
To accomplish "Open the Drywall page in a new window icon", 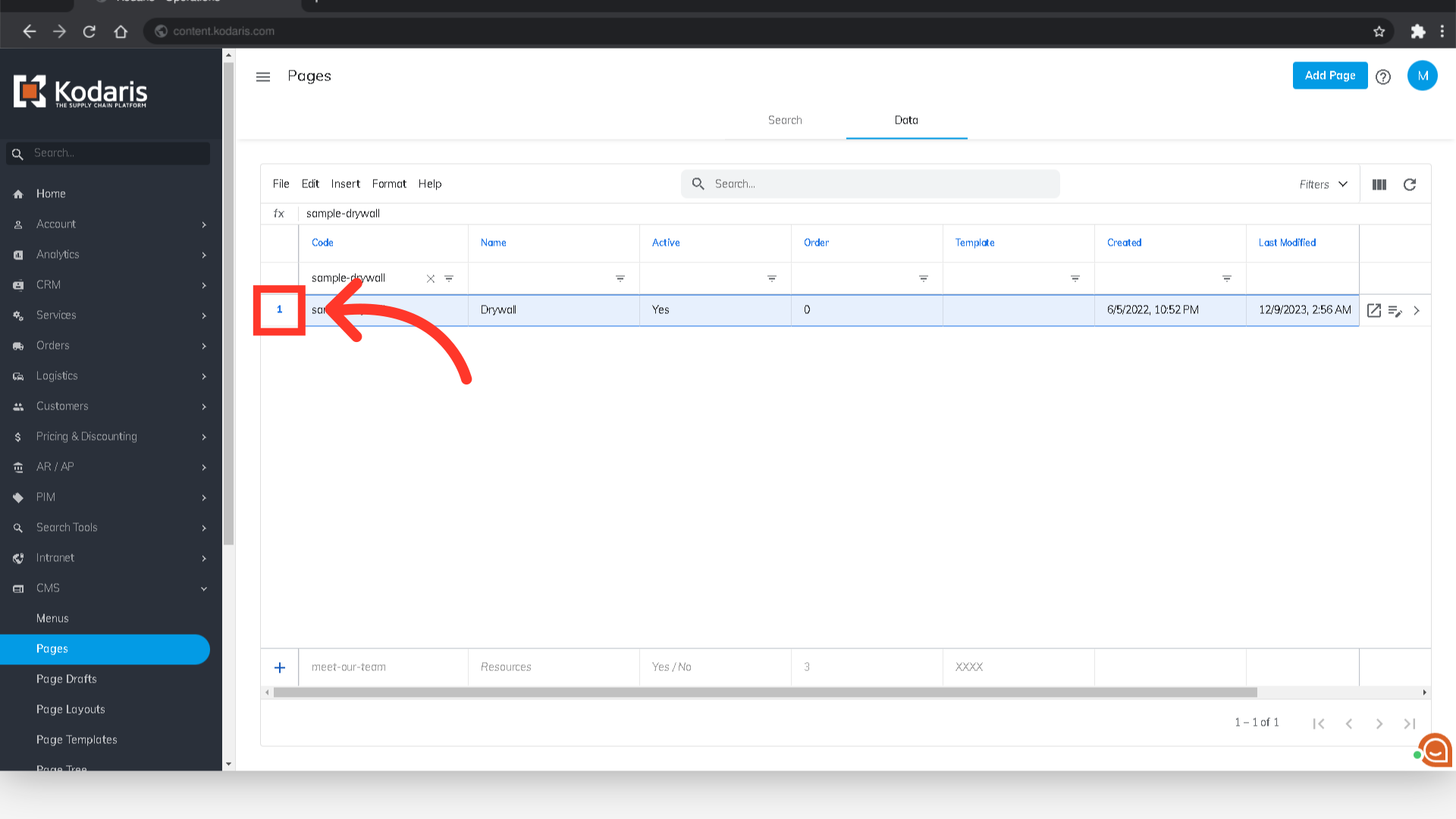I will [x=1374, y=310].
